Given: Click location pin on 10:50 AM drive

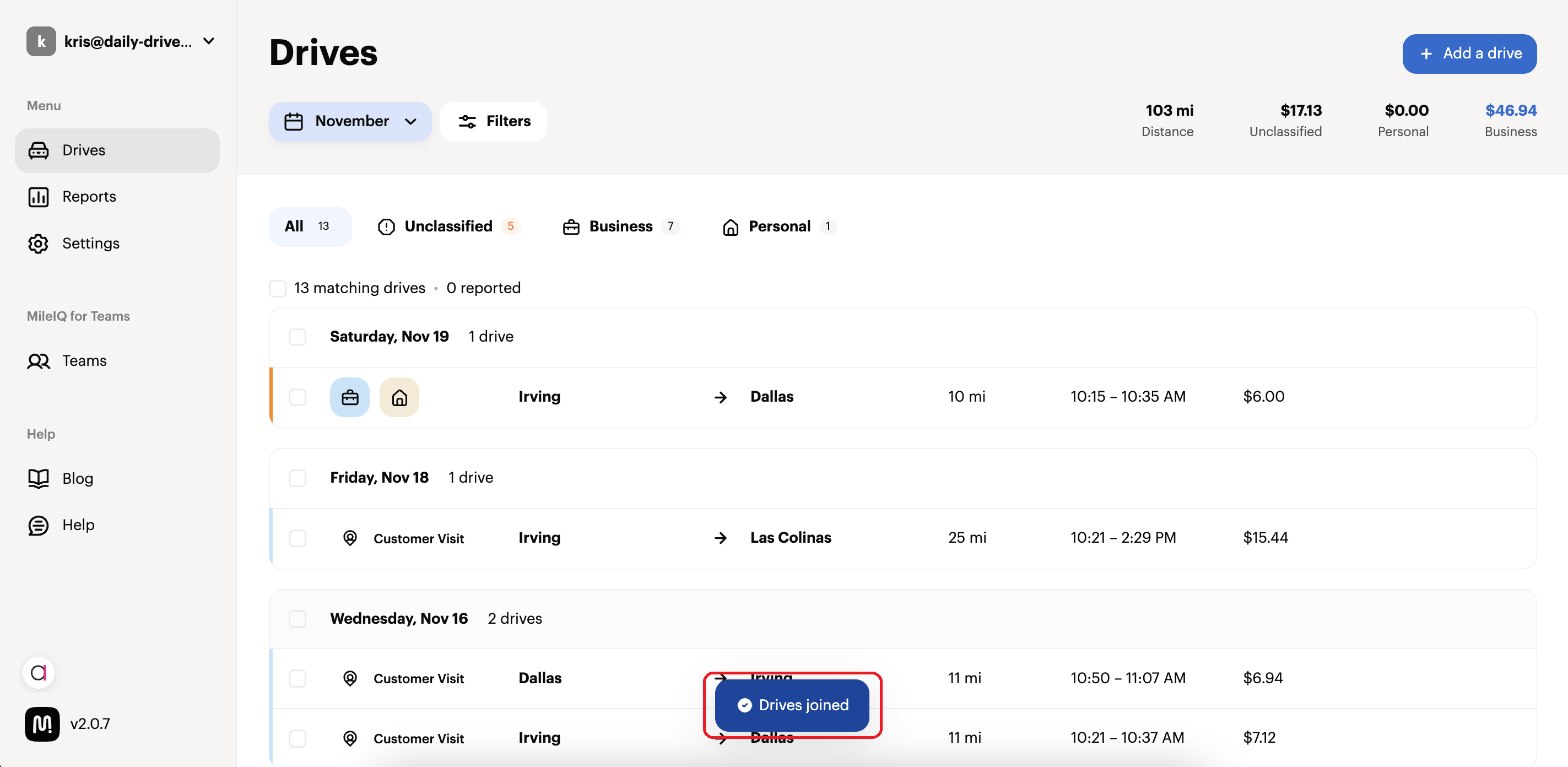Looking at the screenshot, I should (350, 679).
